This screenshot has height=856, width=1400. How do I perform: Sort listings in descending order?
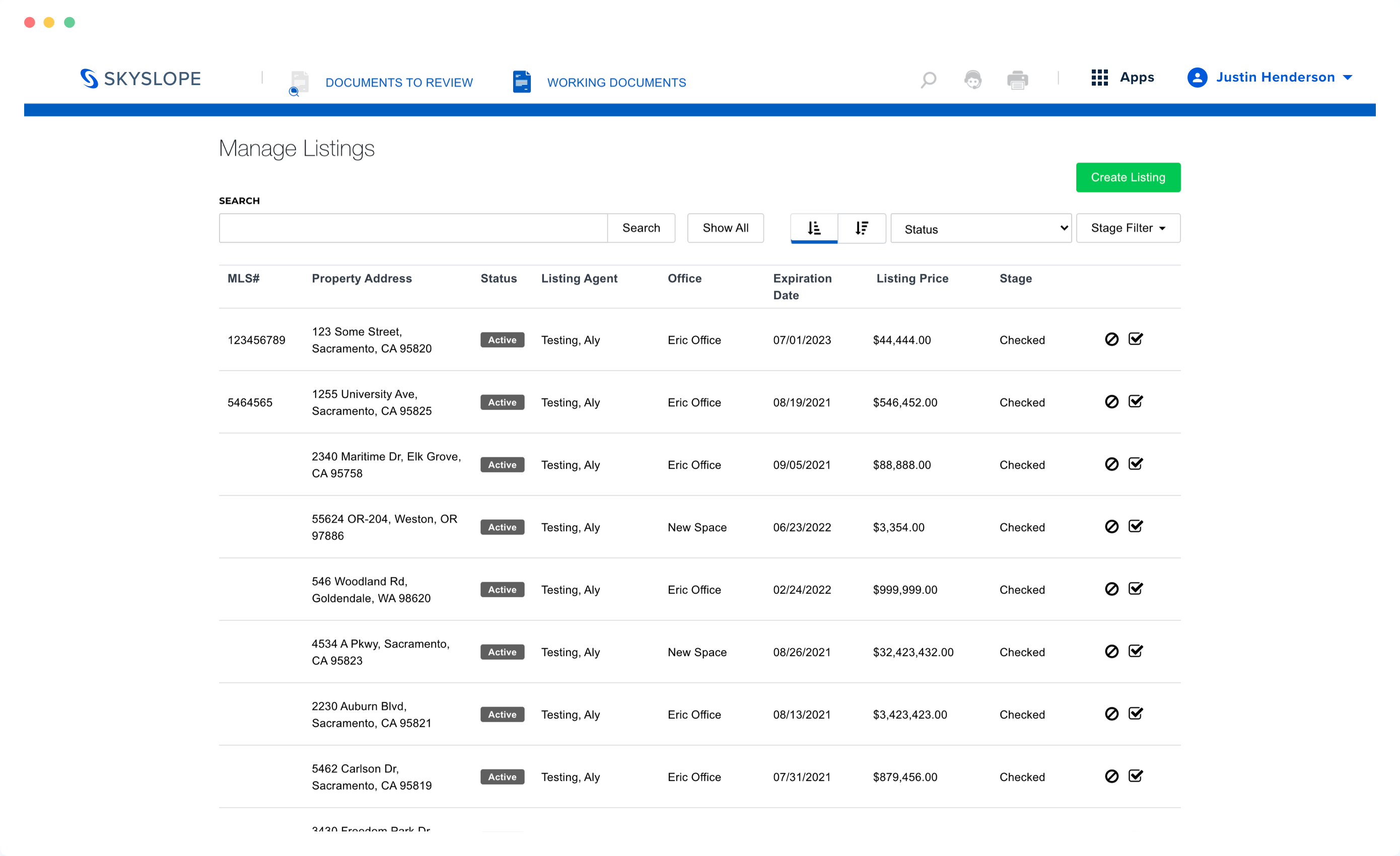861,228
